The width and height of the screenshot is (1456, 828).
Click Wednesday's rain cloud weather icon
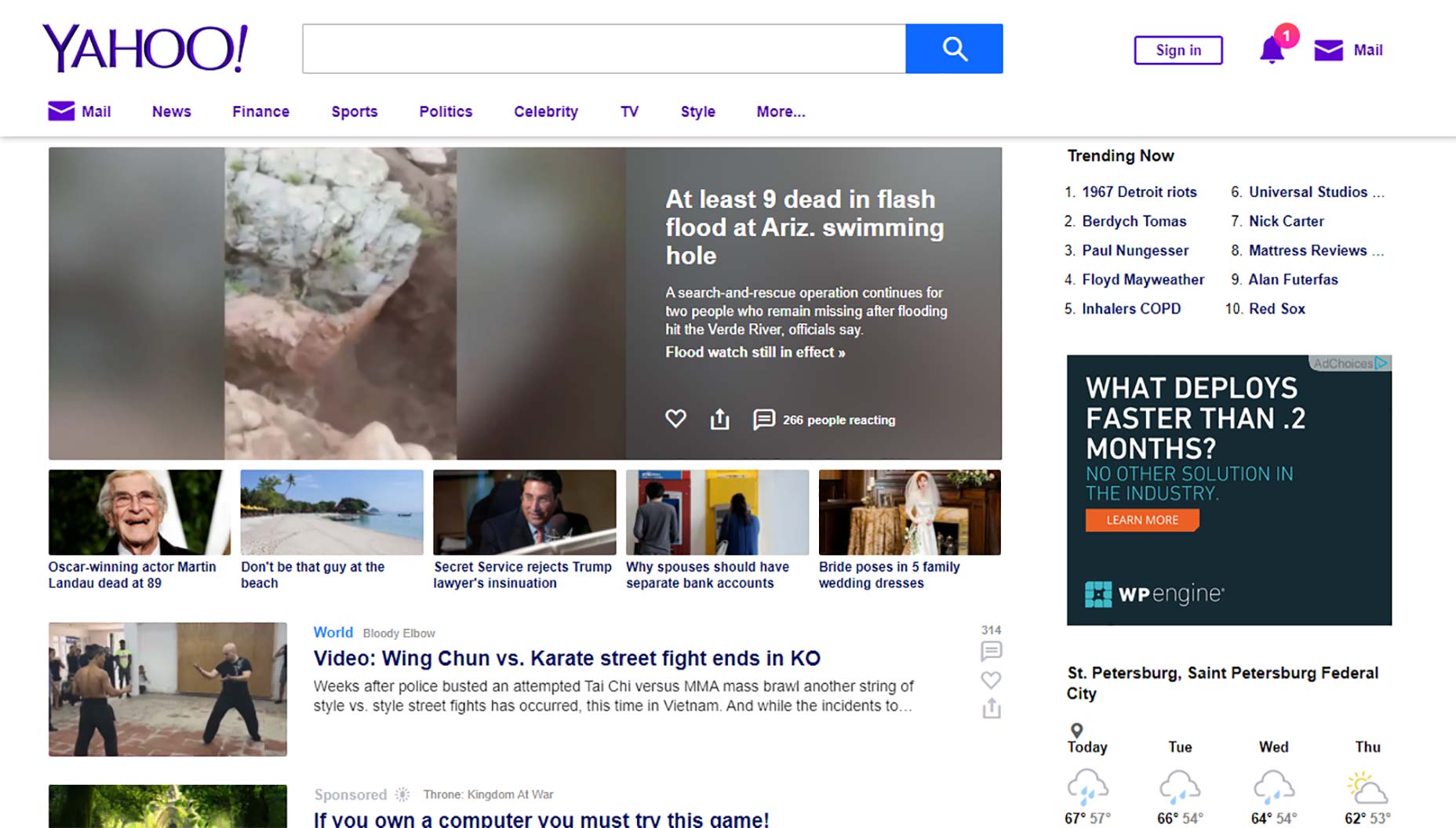[1274, 786]
